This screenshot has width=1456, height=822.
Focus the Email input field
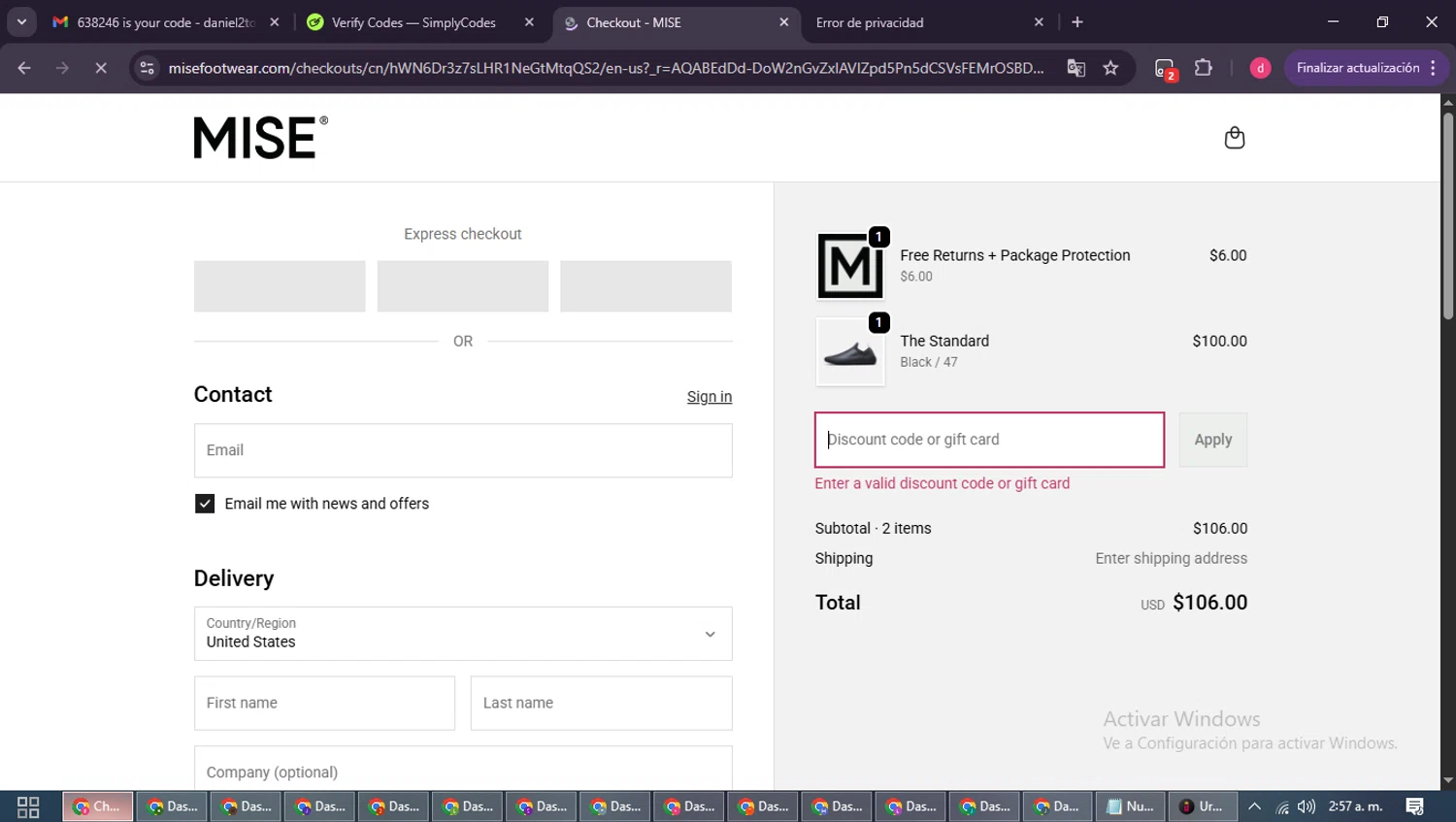pos(463,450)
